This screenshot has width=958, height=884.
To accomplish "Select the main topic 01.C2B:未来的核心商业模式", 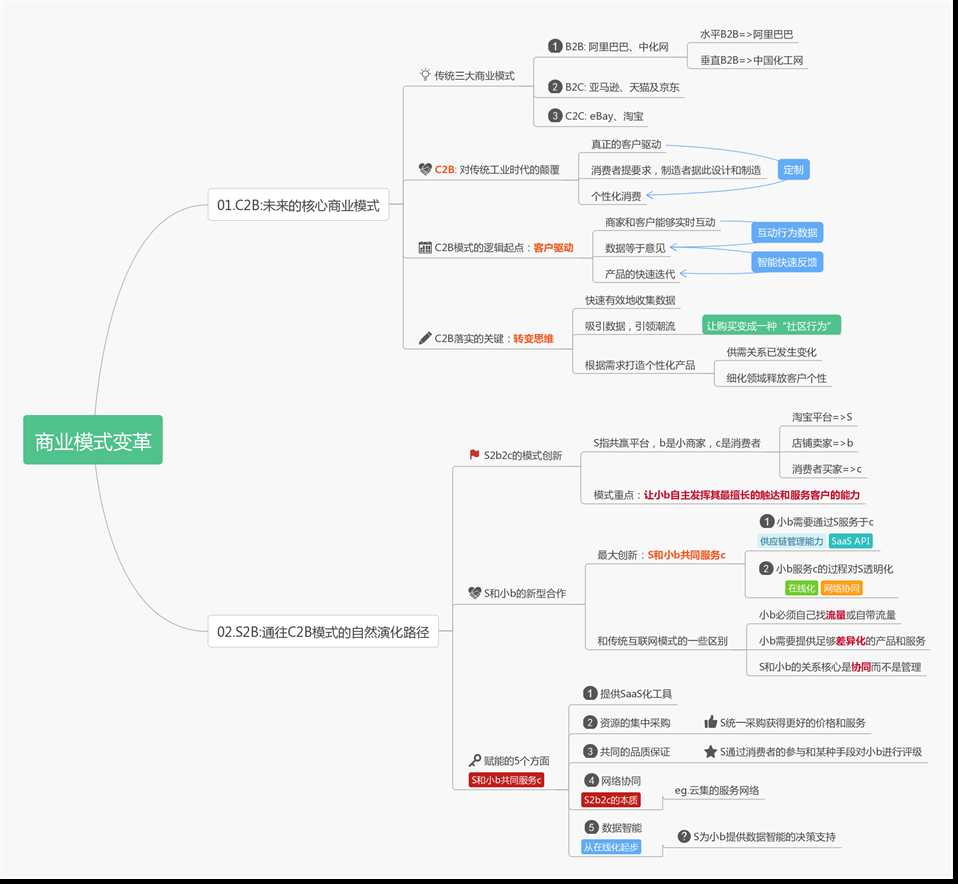I will 298,205.
